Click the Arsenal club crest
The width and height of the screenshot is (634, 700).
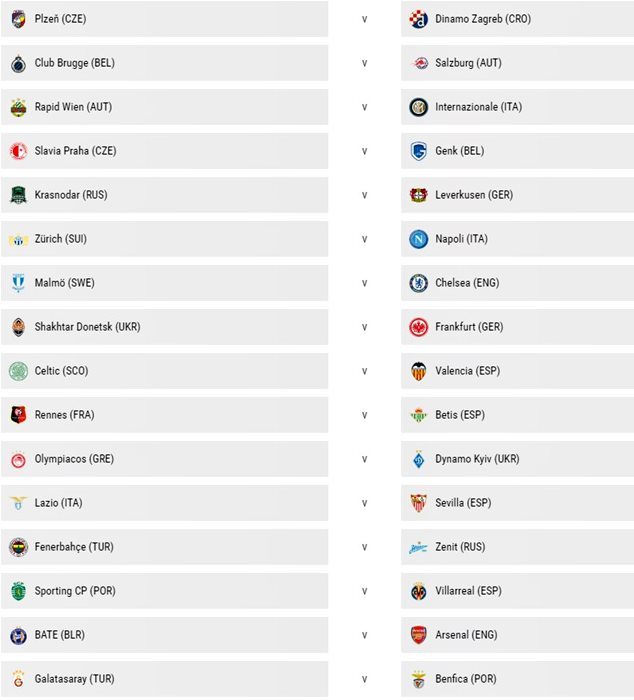pyautogui.click(x=419, y=635)
